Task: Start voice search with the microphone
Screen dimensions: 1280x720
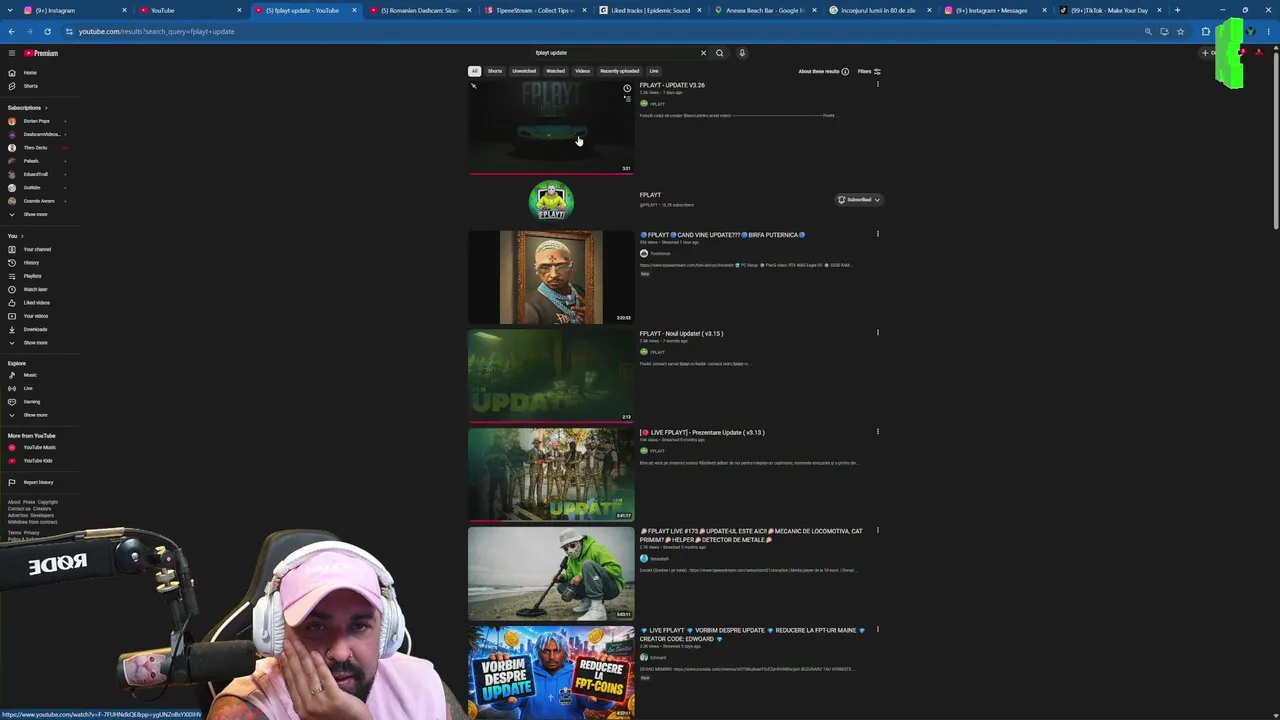Action: 742,53
